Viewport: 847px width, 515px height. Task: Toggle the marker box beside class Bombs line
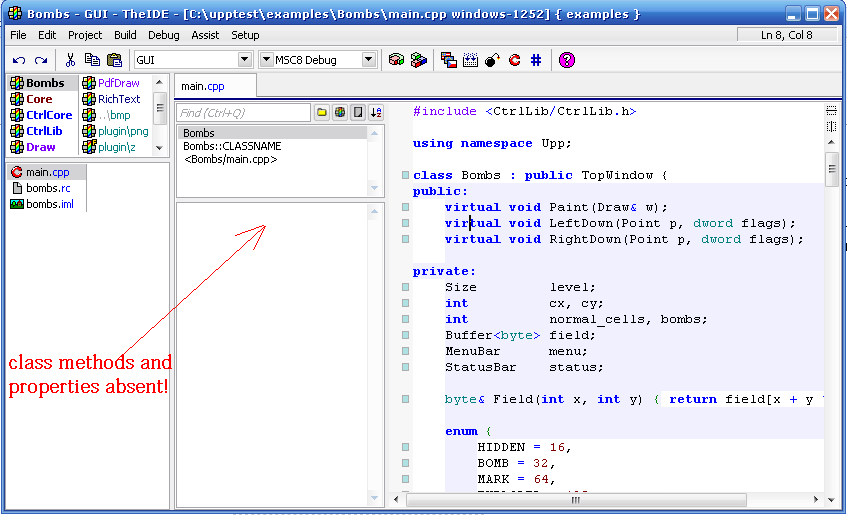tap(405, 176)
